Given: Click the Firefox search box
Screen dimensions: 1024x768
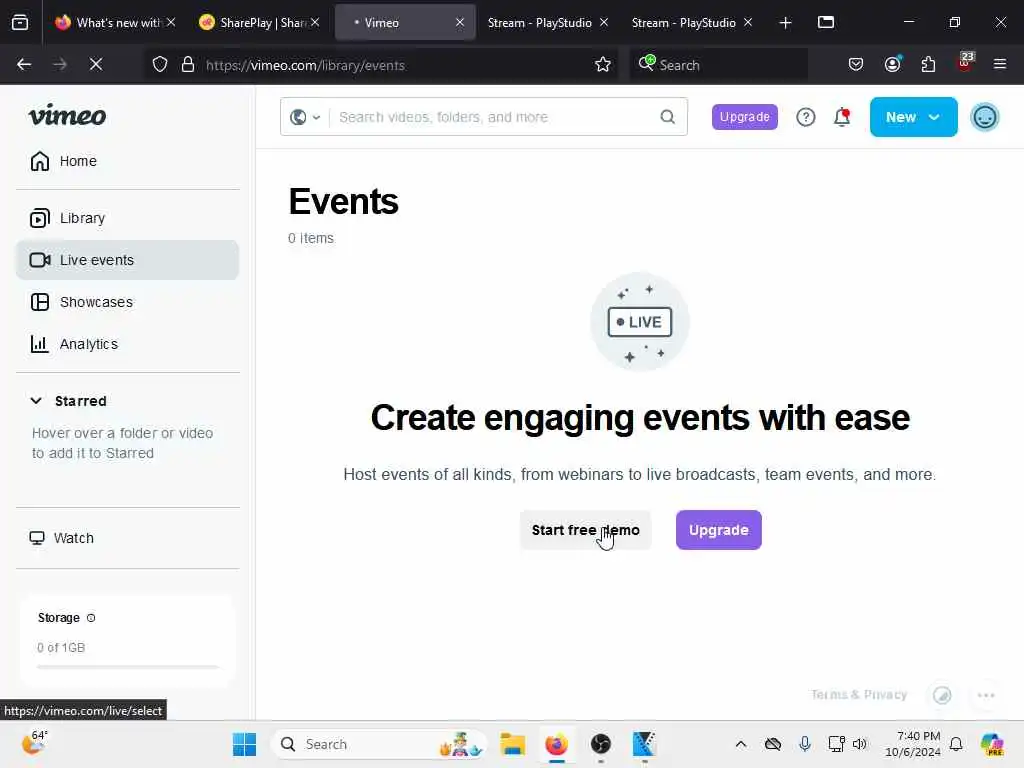Looking at the screenshot, I should tap(718, 65).
